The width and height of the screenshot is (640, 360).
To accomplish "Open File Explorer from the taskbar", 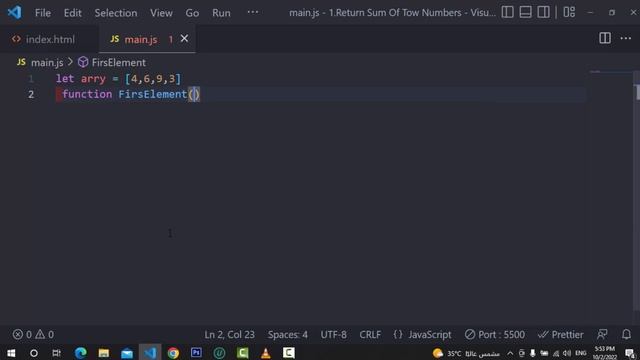I will [x=104, y=353].
